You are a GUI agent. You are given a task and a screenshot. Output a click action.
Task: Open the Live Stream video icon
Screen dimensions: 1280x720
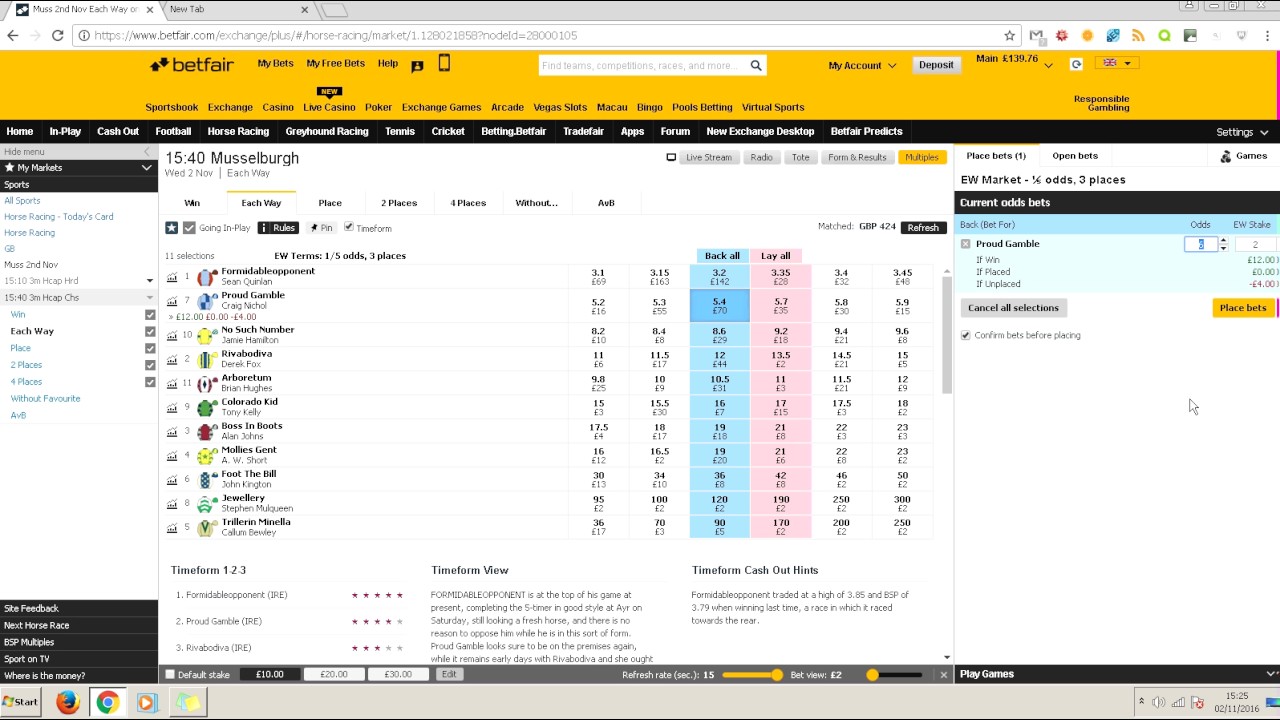[x=671, y=157]
